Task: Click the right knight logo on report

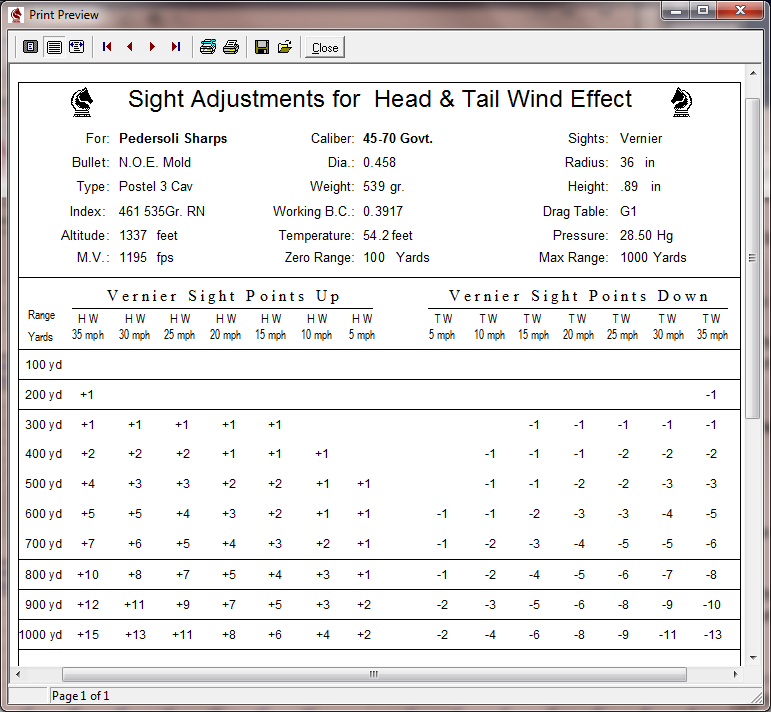Action: point(681,102)
